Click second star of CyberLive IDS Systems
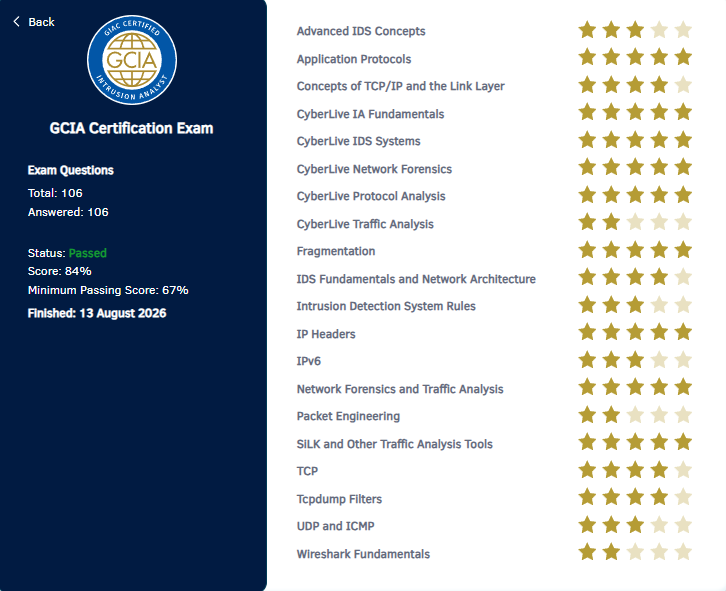This screenshot has height=591, width=726. [x=611, y=140]
